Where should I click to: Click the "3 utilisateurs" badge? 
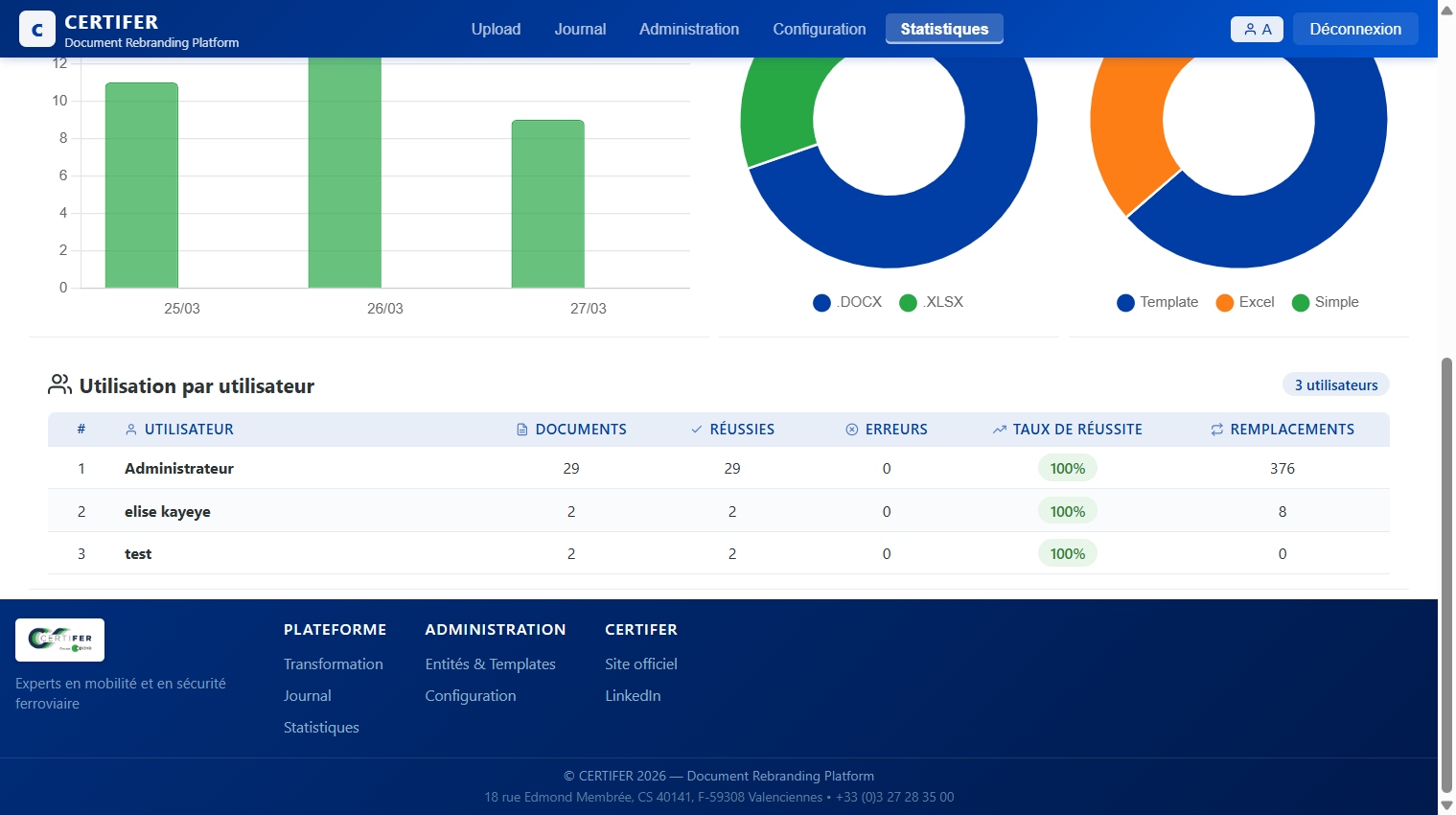1335,384
